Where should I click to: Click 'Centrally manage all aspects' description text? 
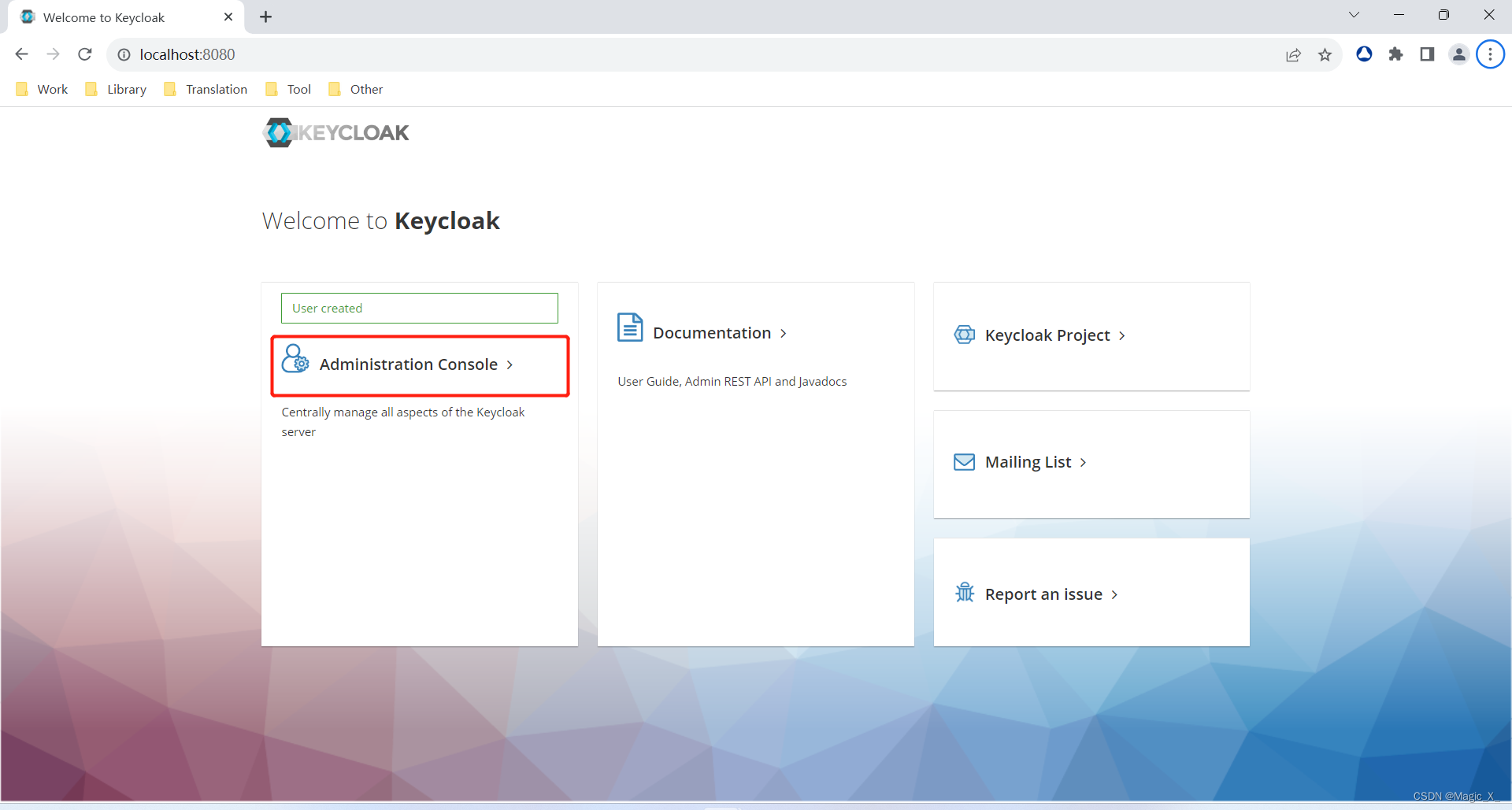pyautogui.click(x=403, y=422)
